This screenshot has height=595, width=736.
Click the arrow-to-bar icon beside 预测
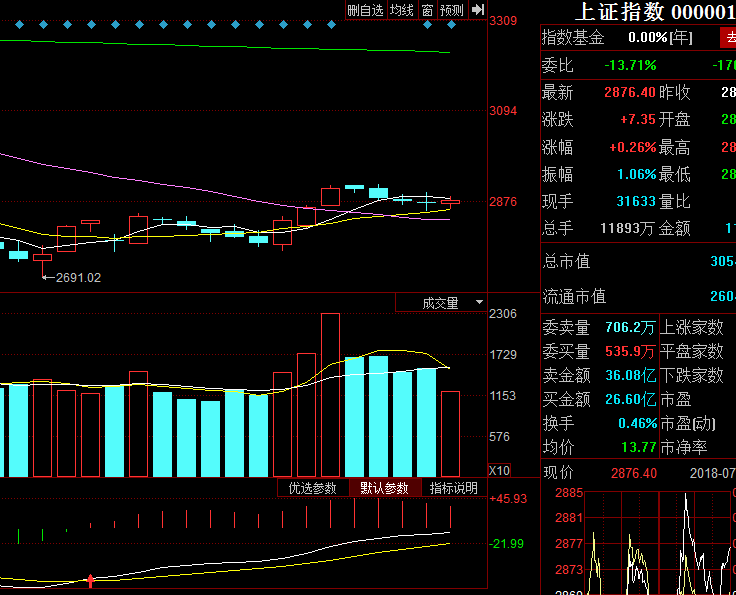coord(478,10)
